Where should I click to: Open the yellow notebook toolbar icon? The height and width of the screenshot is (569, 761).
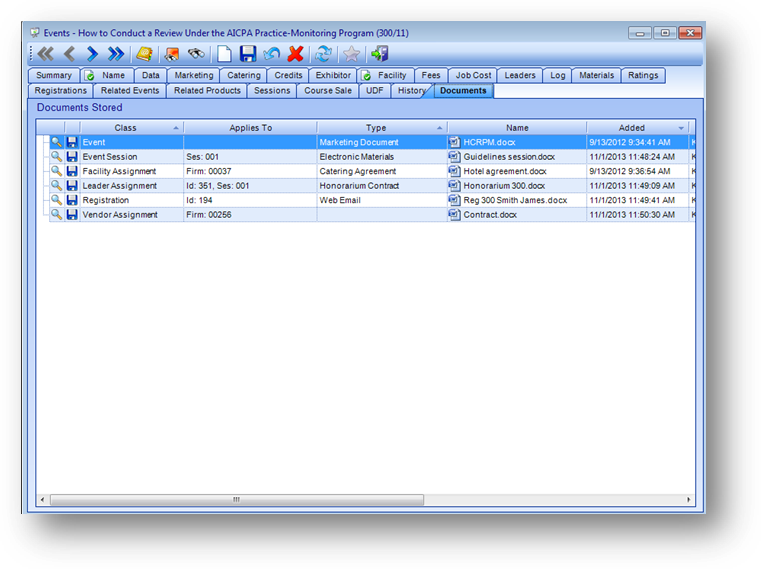click(x=144, y=54)
